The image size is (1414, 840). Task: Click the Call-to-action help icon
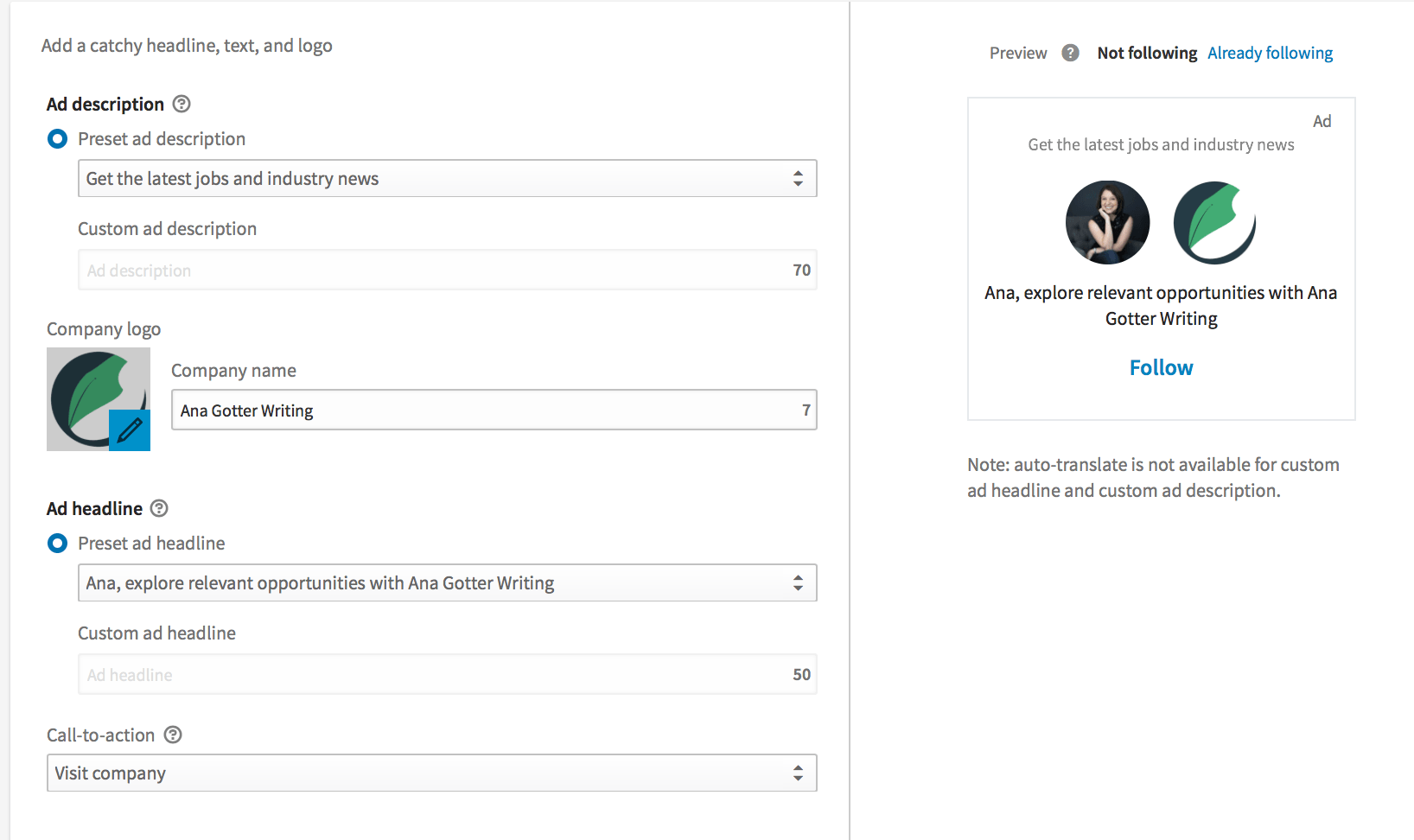173,735
